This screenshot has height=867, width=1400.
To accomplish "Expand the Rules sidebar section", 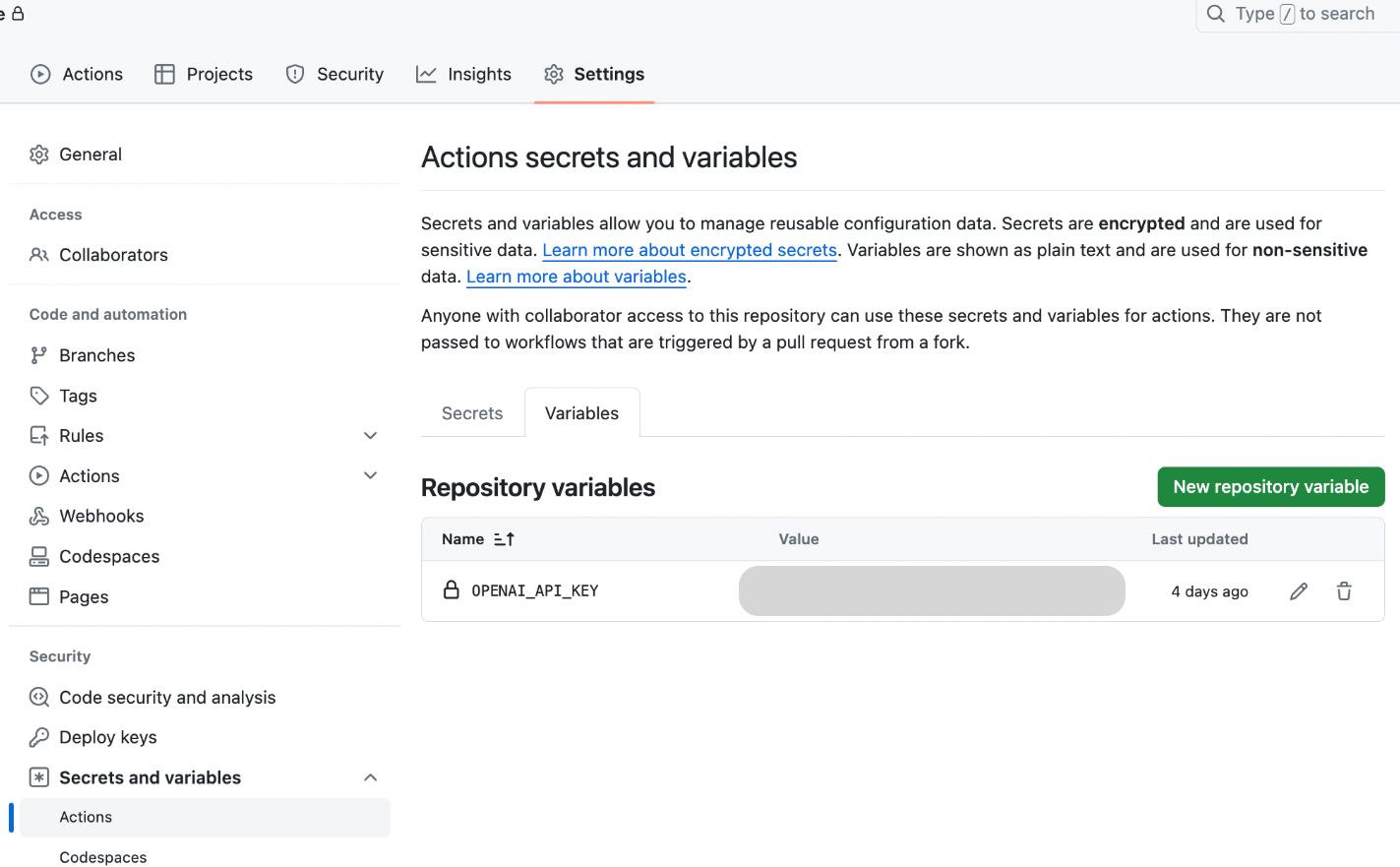I will coord(371,435).
